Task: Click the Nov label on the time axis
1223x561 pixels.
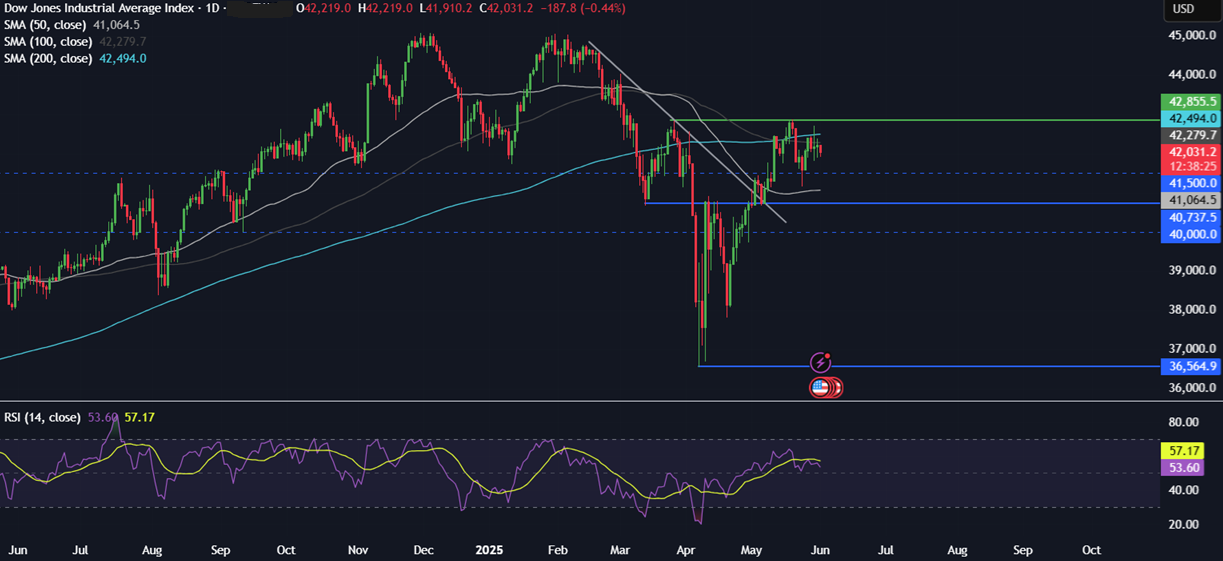Action: pos(359,550)
